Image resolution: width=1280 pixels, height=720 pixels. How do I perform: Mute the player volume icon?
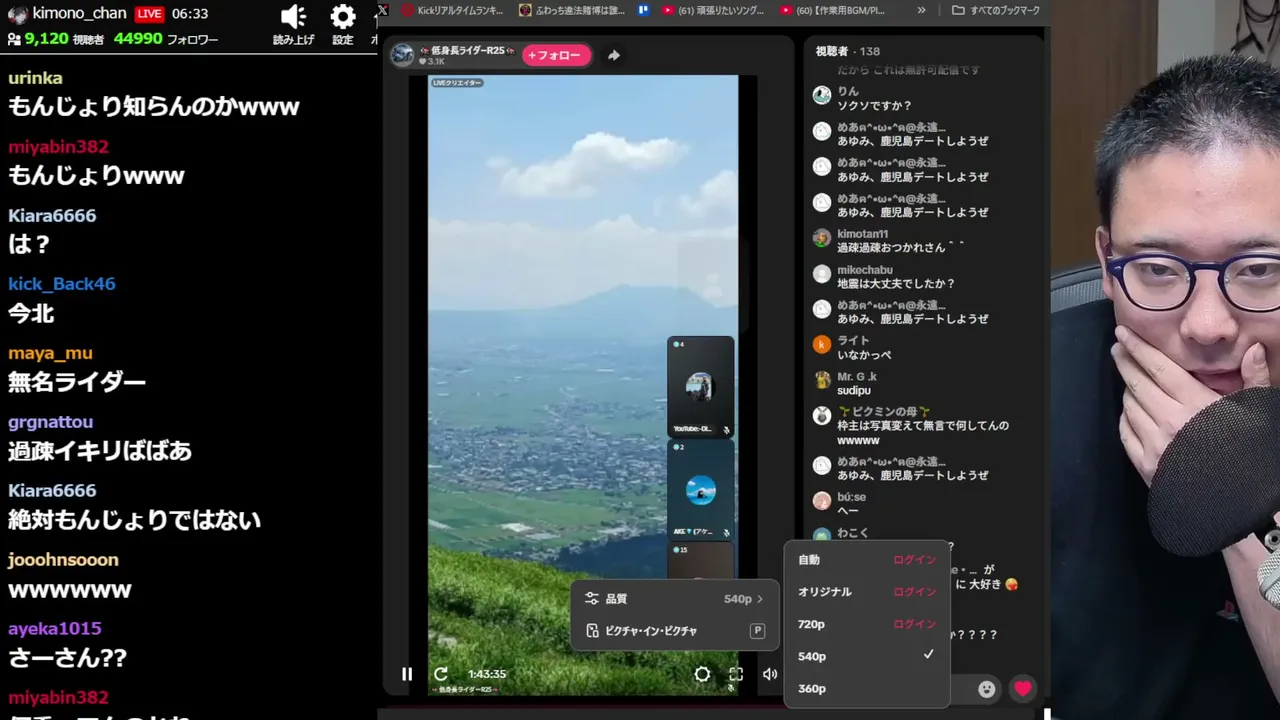769,674
